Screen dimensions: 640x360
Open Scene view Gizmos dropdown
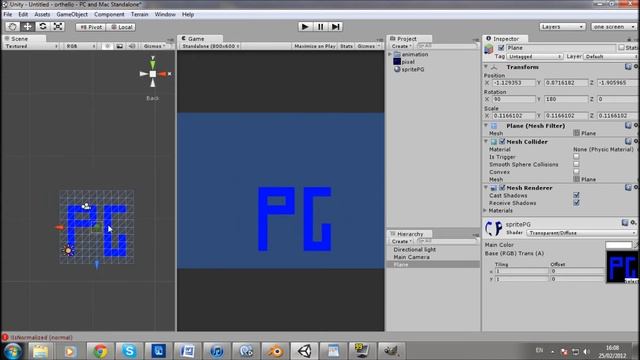point(155,46)
